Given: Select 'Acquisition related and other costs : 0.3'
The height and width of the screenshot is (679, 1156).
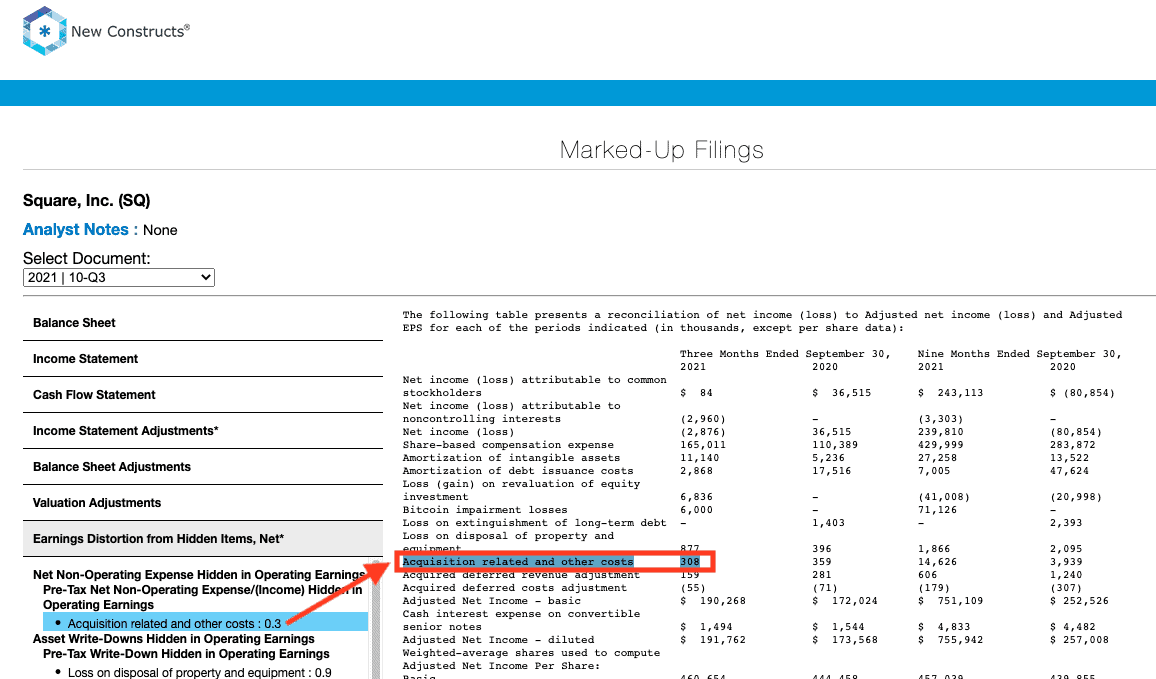Looking at the screenshot, I should [x=174, y=624].
